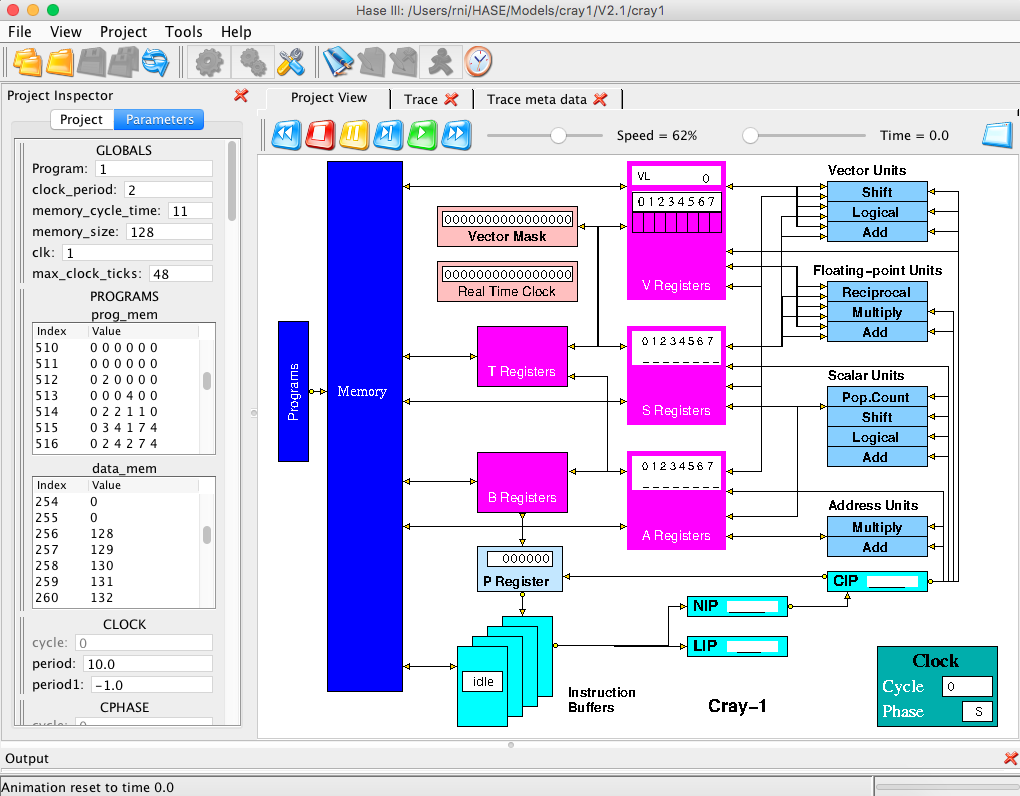Close the Trace tab
This screenshot has width=1020, height=796.
tap(451, 100)
